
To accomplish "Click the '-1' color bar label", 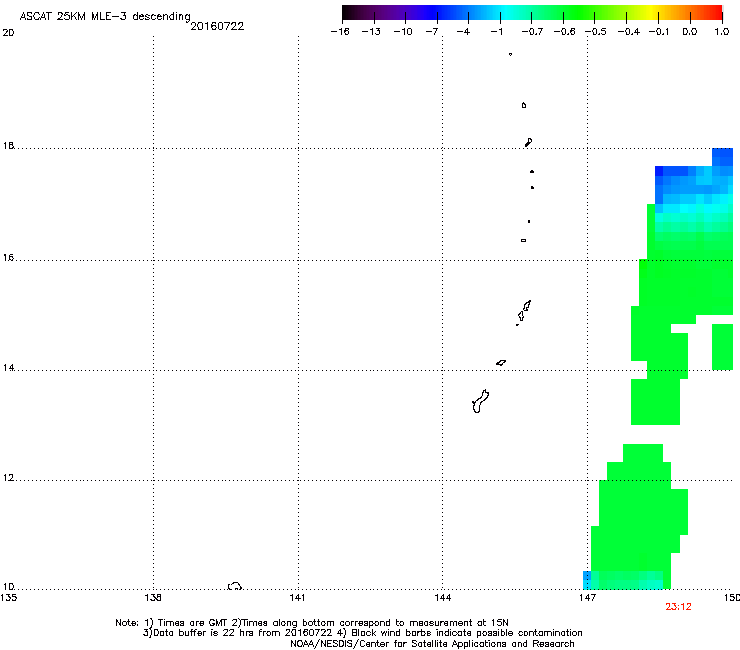I will 496,32.
